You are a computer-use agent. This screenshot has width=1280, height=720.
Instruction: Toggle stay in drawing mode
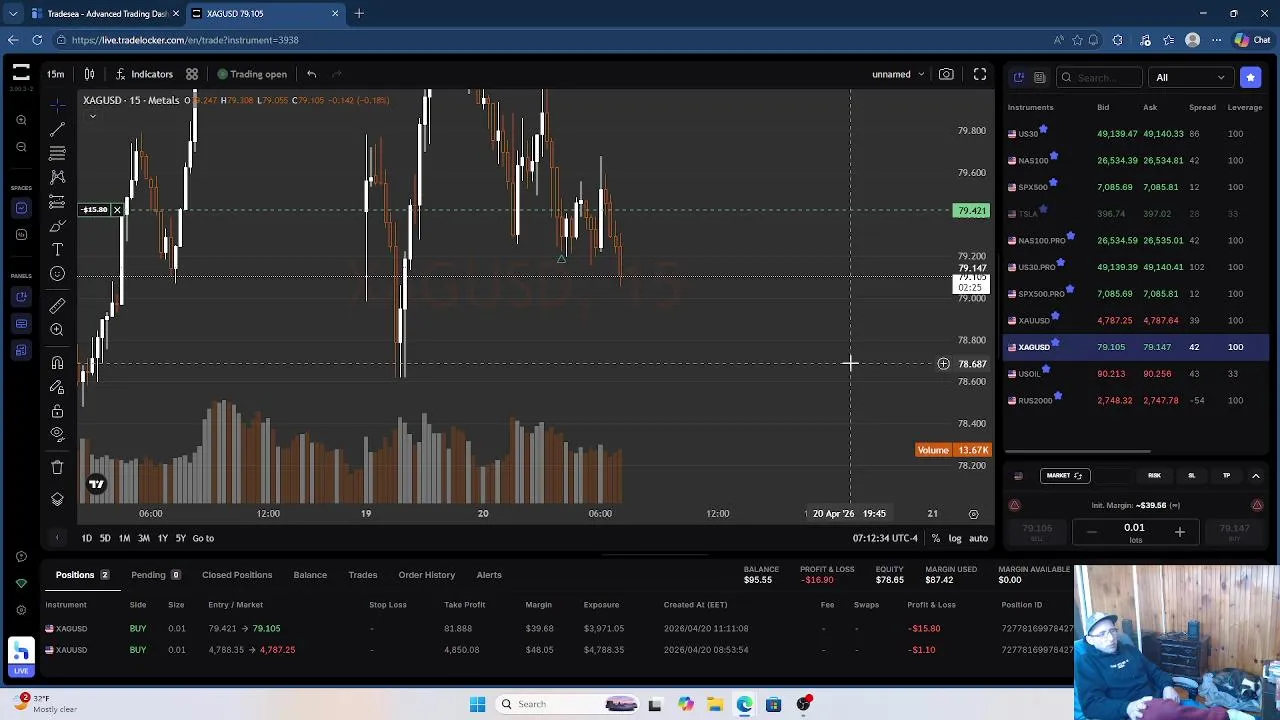(57, 387)
